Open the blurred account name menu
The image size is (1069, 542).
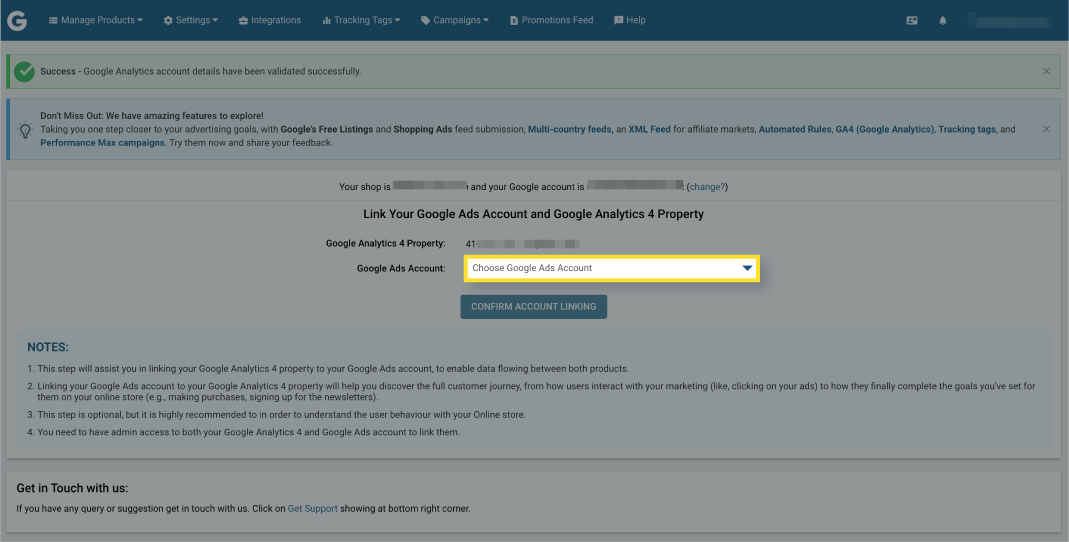click(x=1012, y=21)
